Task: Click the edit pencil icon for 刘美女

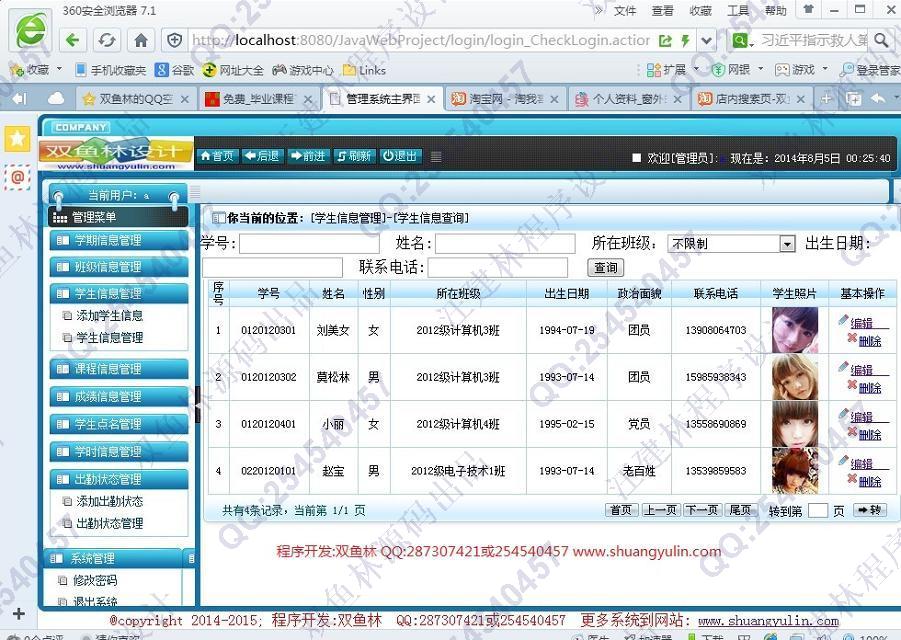Action: [844, 321]
